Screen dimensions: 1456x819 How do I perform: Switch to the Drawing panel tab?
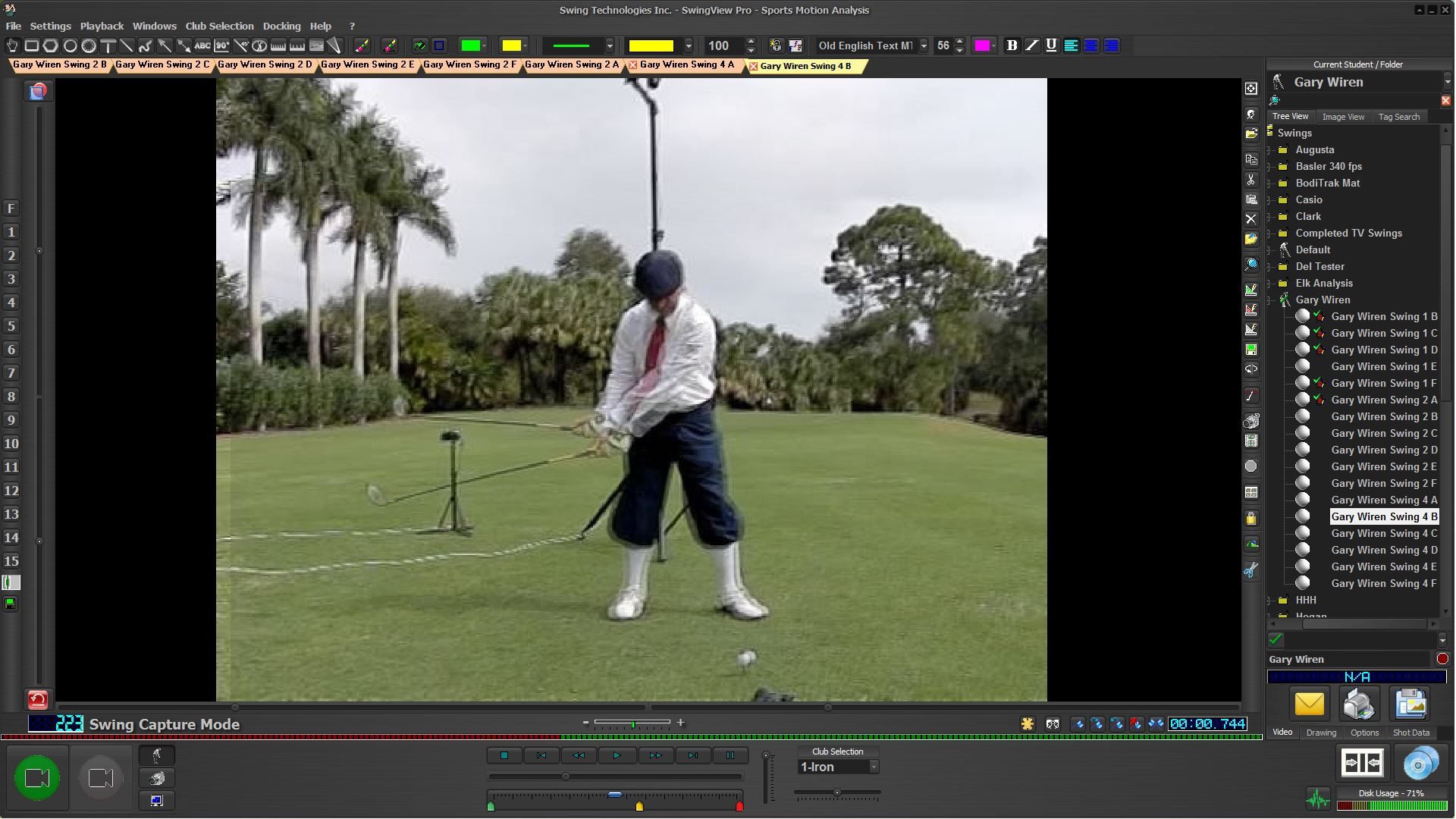[x=1321, y=733]
